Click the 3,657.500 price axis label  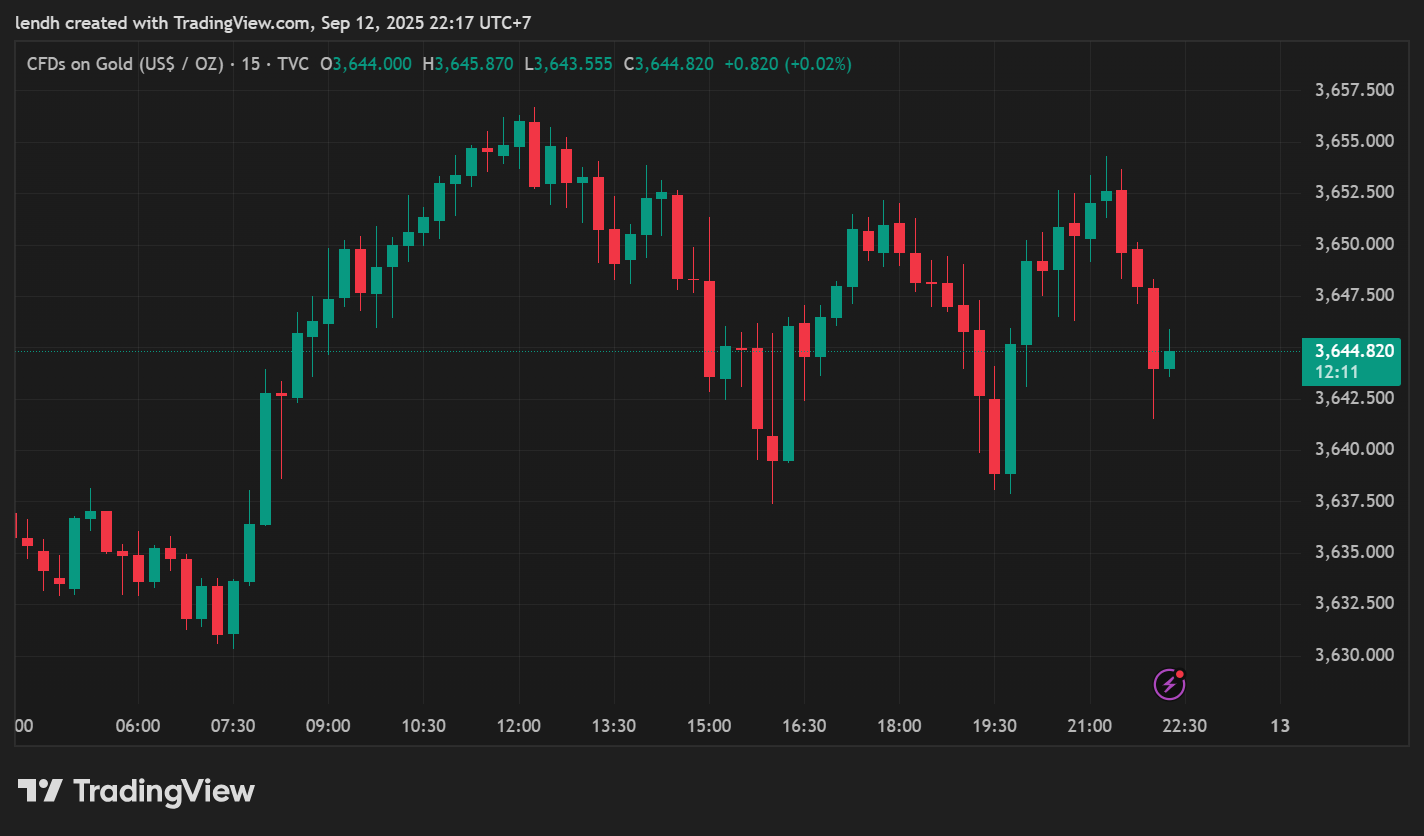coord(1355,90)
